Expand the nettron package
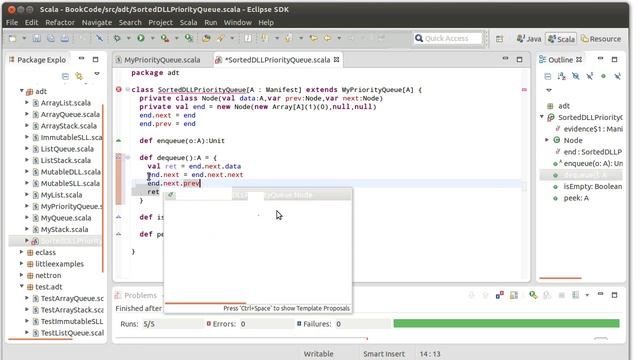Screen dimensions: 640x360 coord(22,275)
